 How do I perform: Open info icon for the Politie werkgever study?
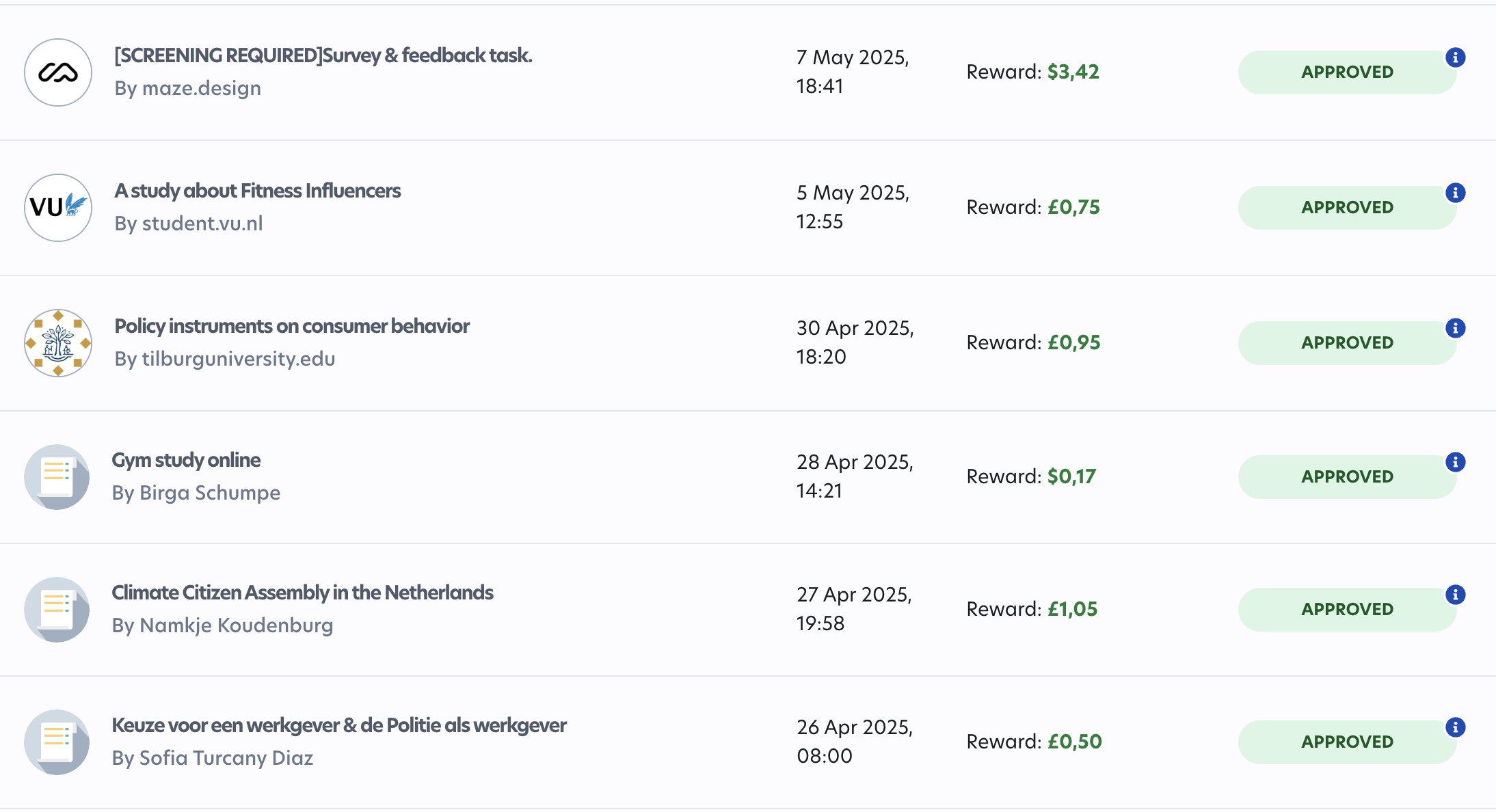1456,727
